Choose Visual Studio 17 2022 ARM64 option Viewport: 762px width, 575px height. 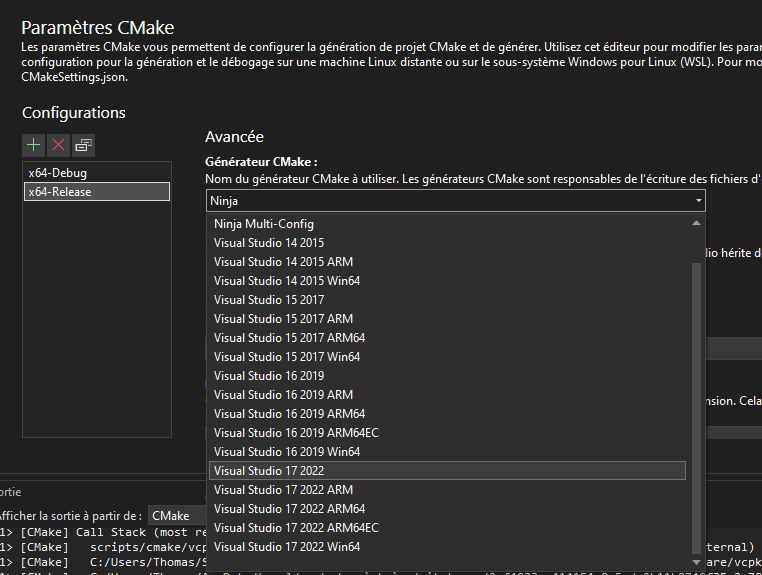click(x=289, y=509)
